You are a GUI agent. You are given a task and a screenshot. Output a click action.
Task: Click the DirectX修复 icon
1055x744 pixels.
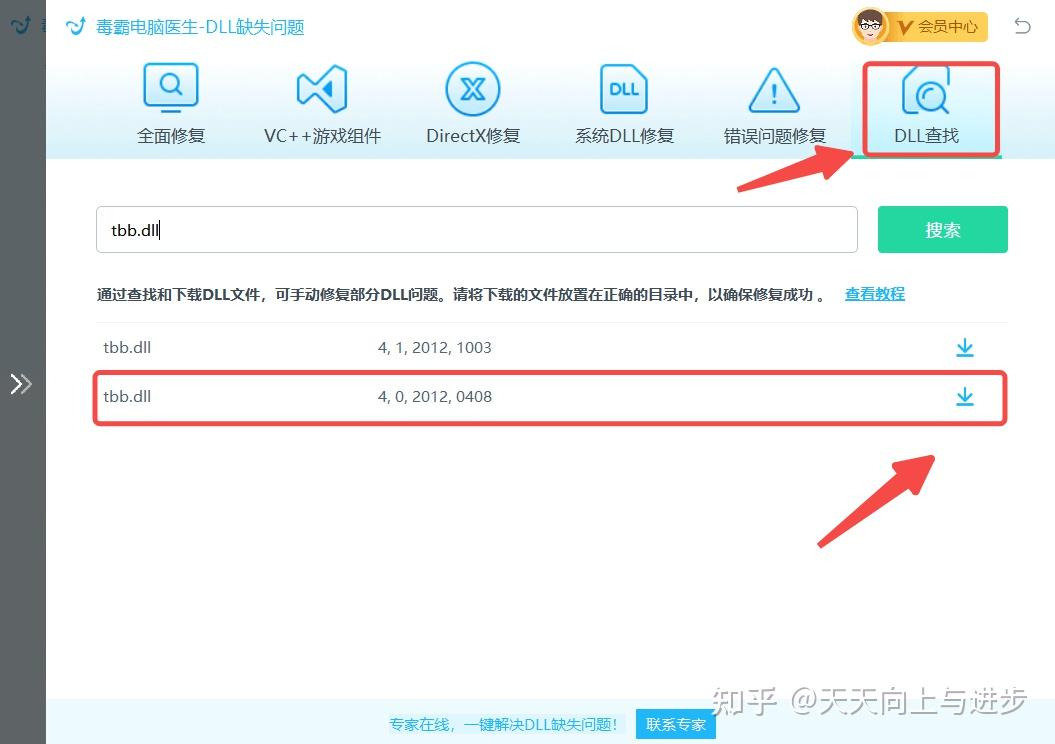coord(472,88)
